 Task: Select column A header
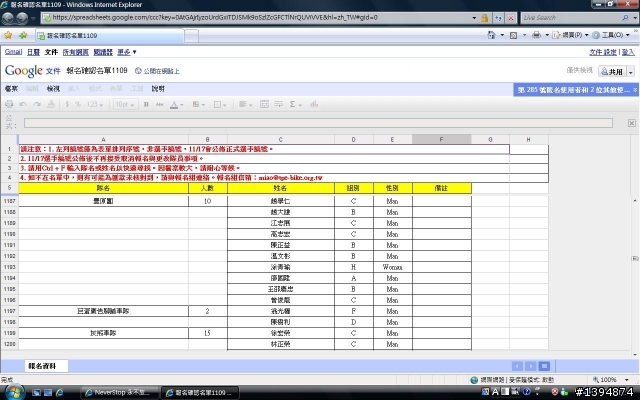(x=103, y=139)
